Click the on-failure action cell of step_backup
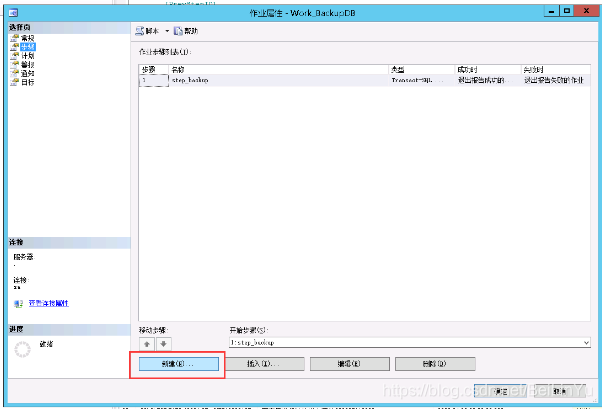Image resolution: width=602 pixels, height=409 pixels. click(556, 80)
